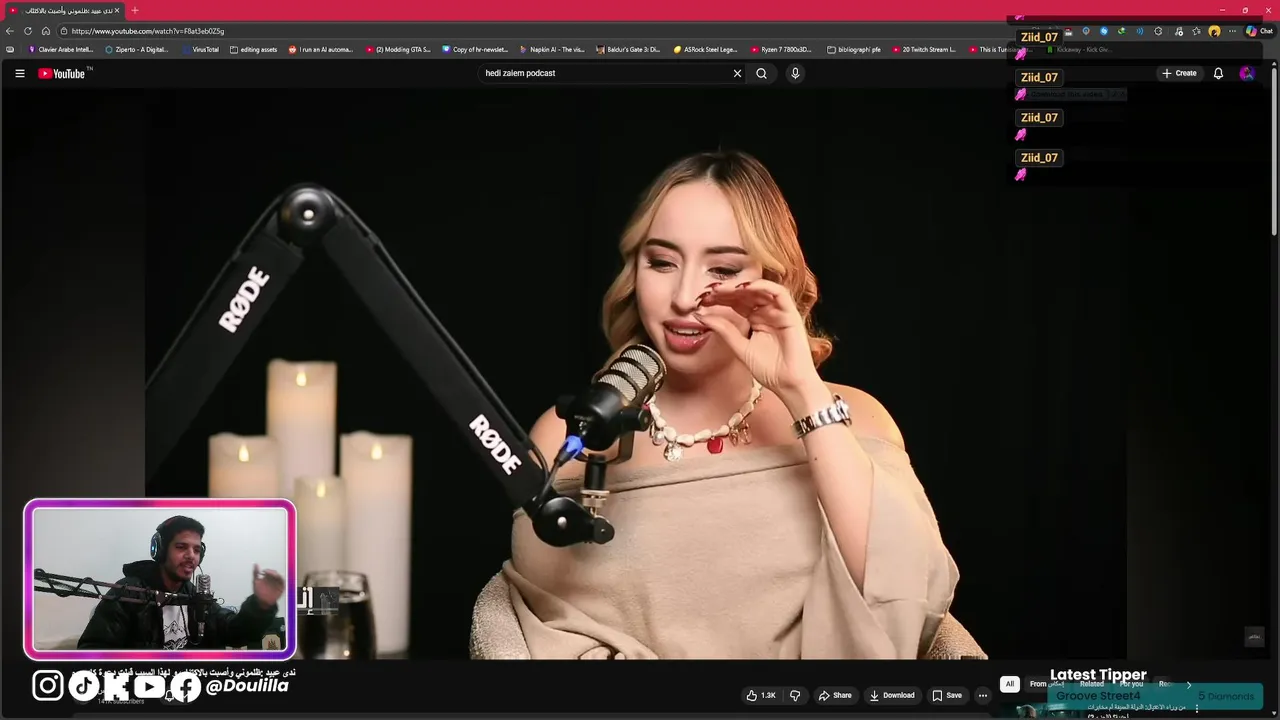Open browser Settings and more menu

tap(1232, 31)
